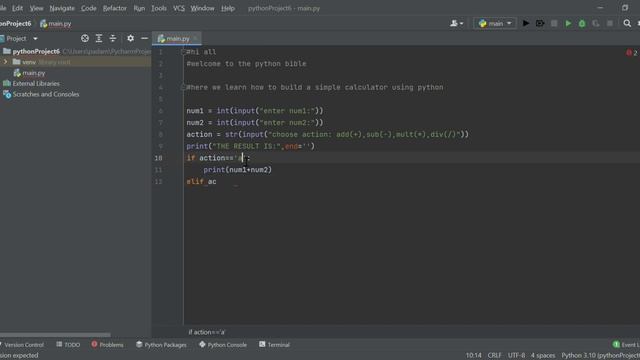Click Project panel horizontal scrollbar
Screen dimensions: 640x360
coord(55,335)
